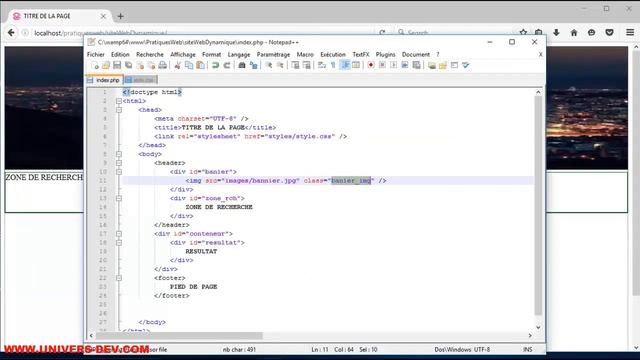Viewport: 640px width, 360px height.
Task: Save the current file with the floppy icon
Action: [x=117, y=65]
